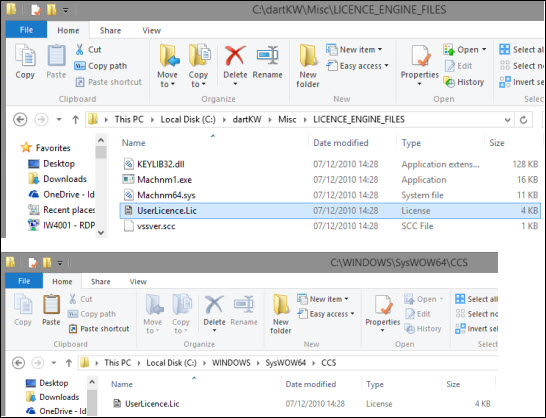Click navigation pane scroll down arrow top window
Screen dimensions: 546x418
tap(101, 232)
